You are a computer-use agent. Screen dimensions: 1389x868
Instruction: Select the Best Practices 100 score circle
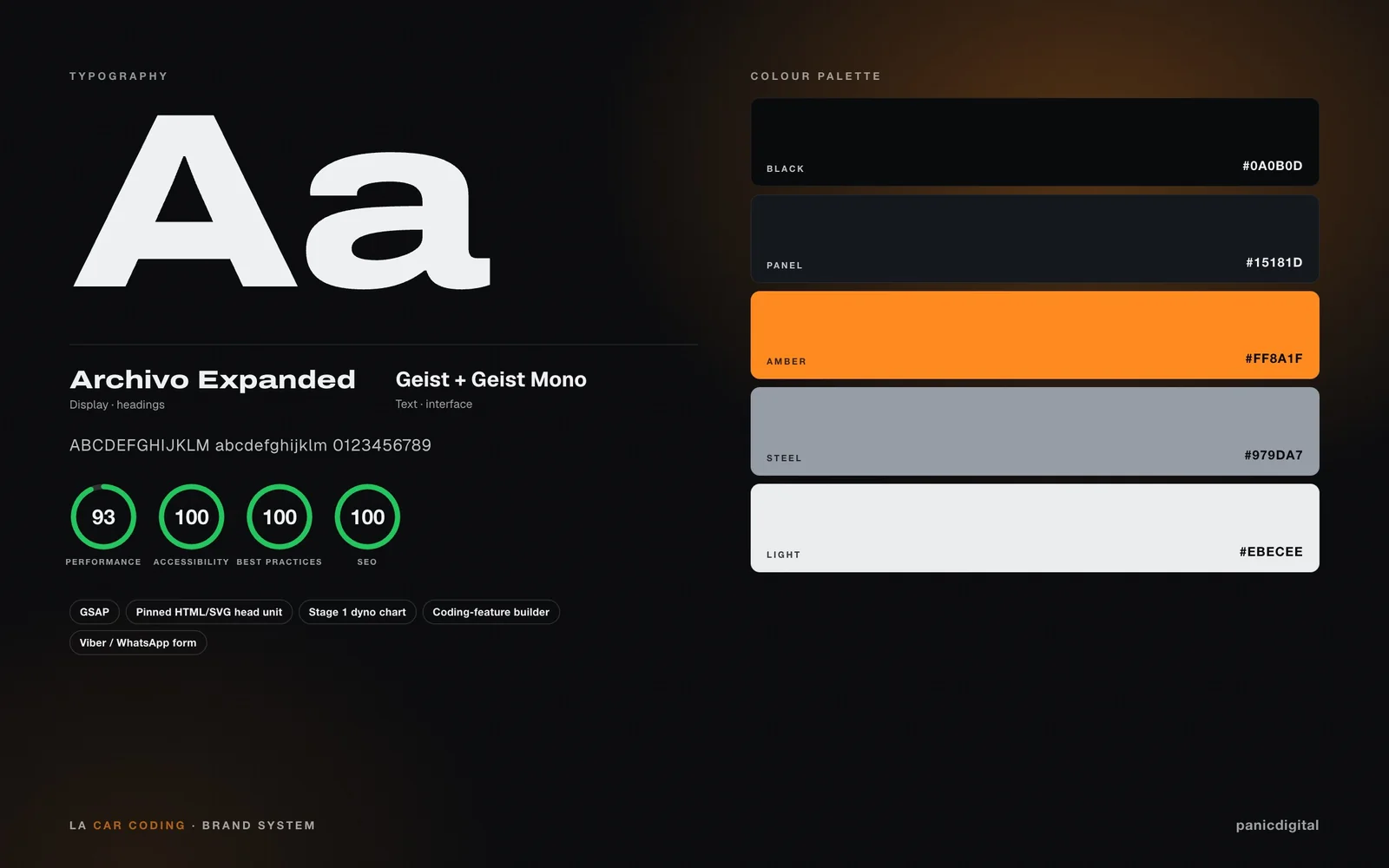(280, 516)
